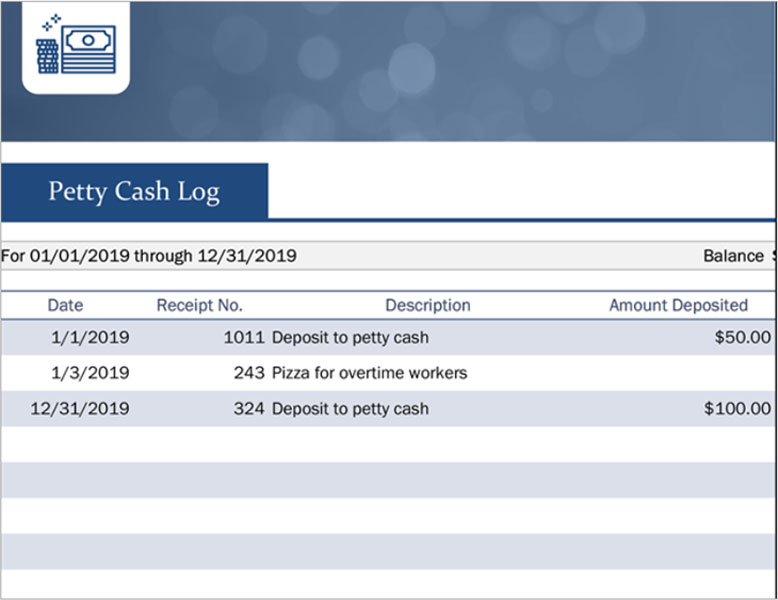
Task: Click the Deposit to petty cash description for receipt 1011
Action: coord(350,338)
